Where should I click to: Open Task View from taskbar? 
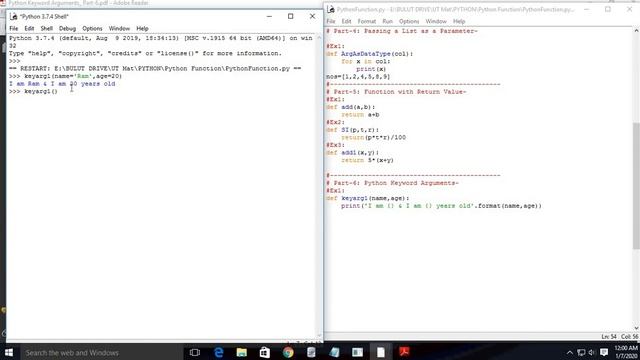pos(195,352)
